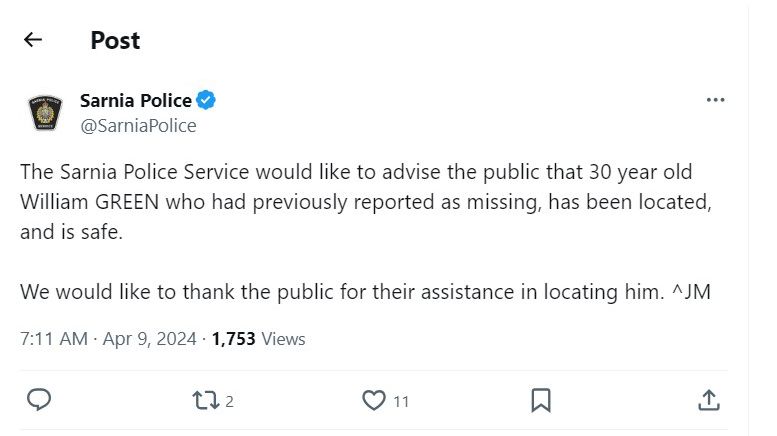777x436 pixels.
Task: Open the three-dot more options menu
Action: (x=715, y=100)
